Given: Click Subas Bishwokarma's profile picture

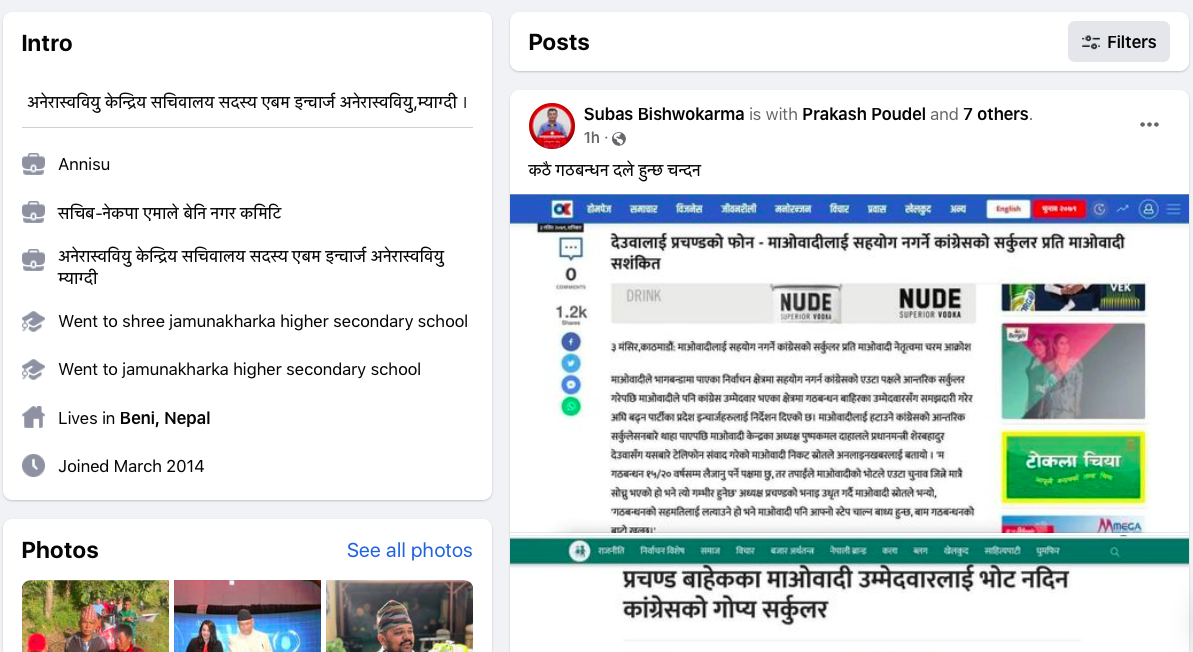Looking at the screenshot, I should pyautogui.click(x=552, y=126).
